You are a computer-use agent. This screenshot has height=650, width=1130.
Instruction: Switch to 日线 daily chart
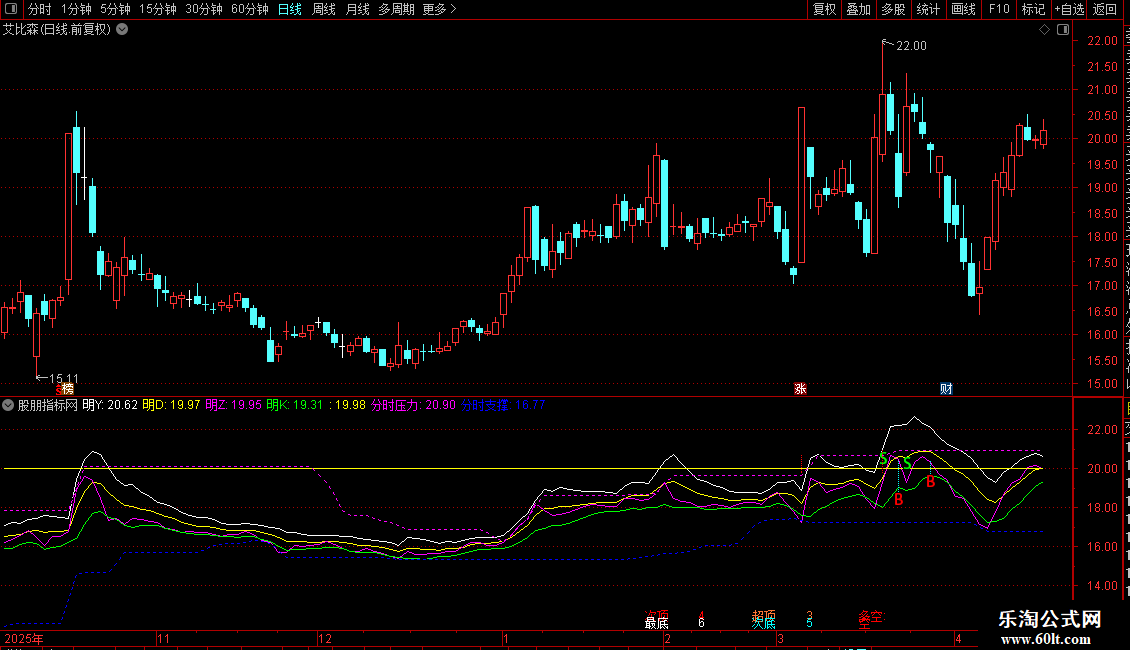point(290,9)
